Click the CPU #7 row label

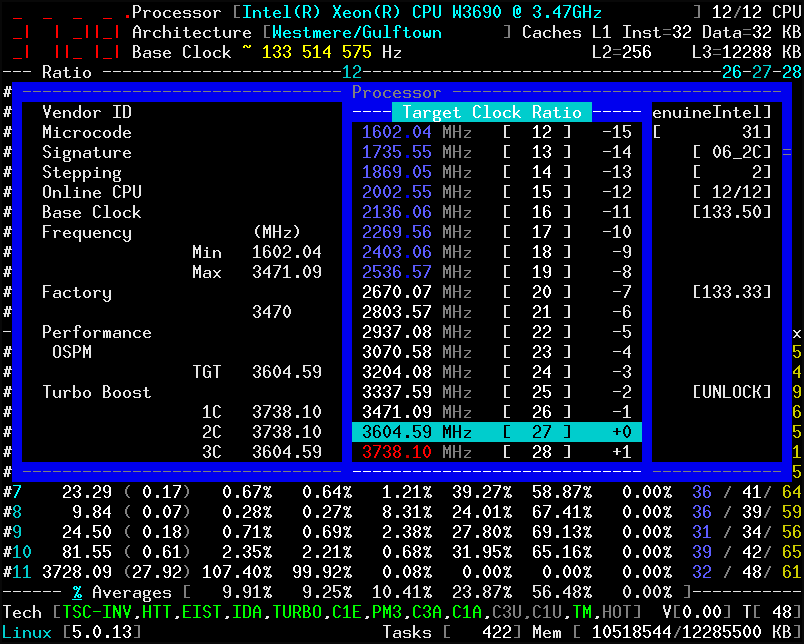12,492
